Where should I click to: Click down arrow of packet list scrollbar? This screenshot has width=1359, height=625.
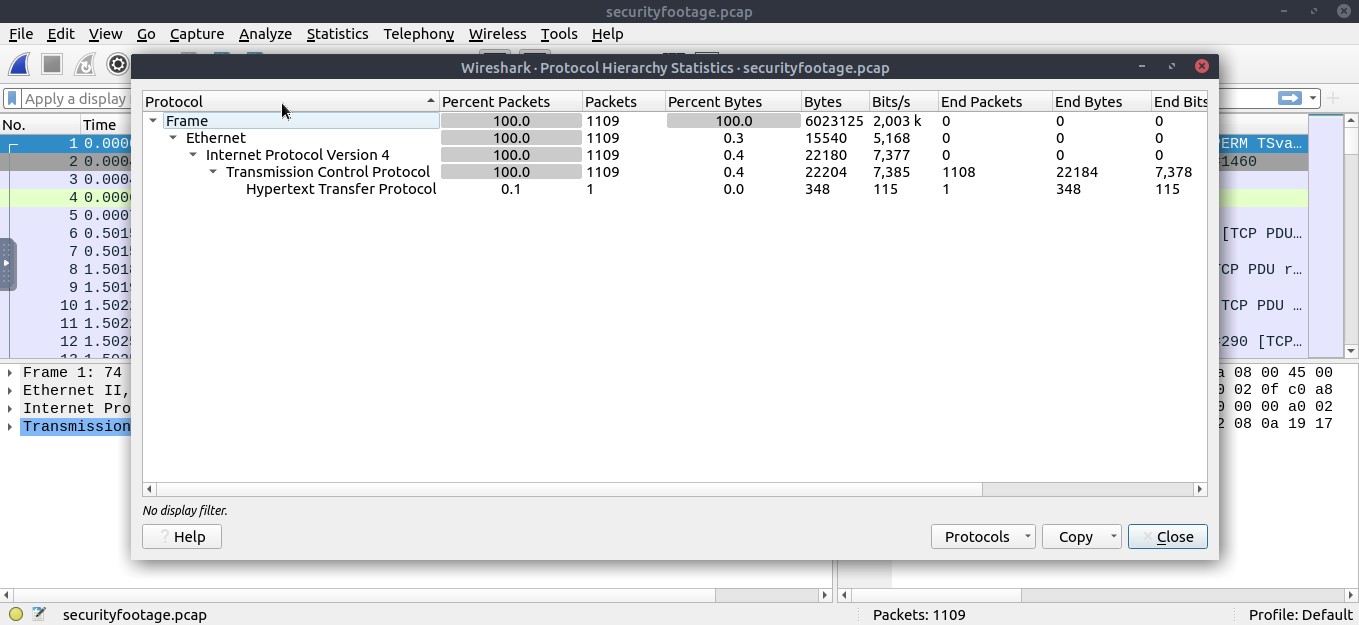1351,351
